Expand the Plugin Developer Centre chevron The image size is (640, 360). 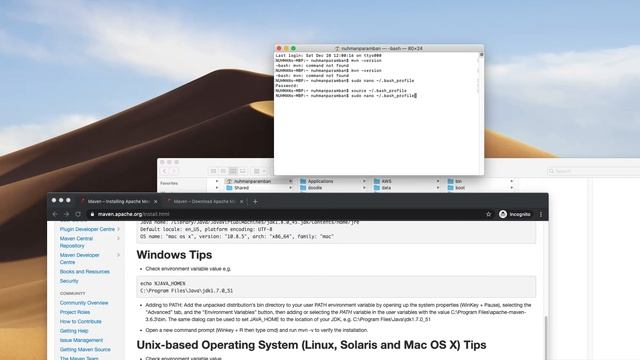(118, 229)
